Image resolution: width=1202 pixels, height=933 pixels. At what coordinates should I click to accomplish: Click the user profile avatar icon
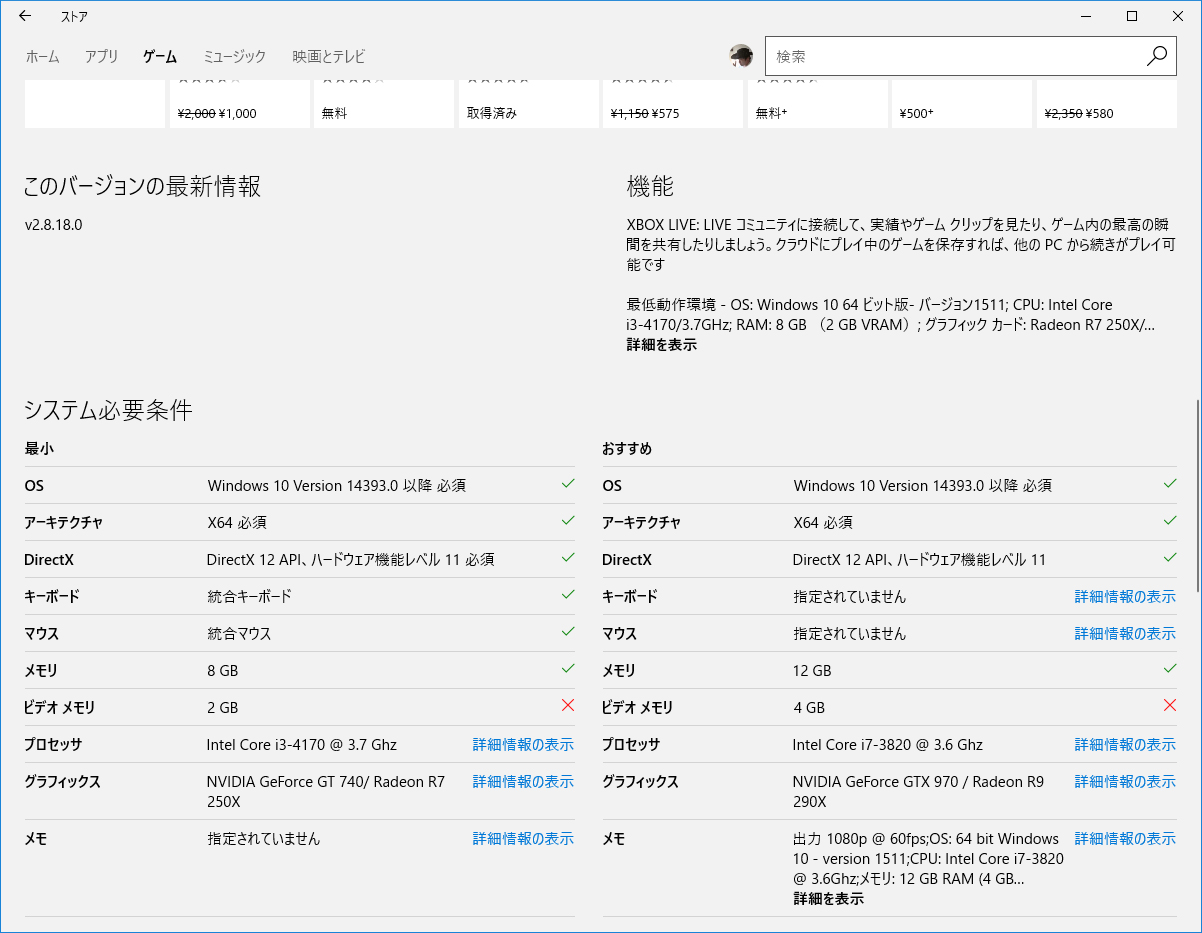(x=741, y=56)
